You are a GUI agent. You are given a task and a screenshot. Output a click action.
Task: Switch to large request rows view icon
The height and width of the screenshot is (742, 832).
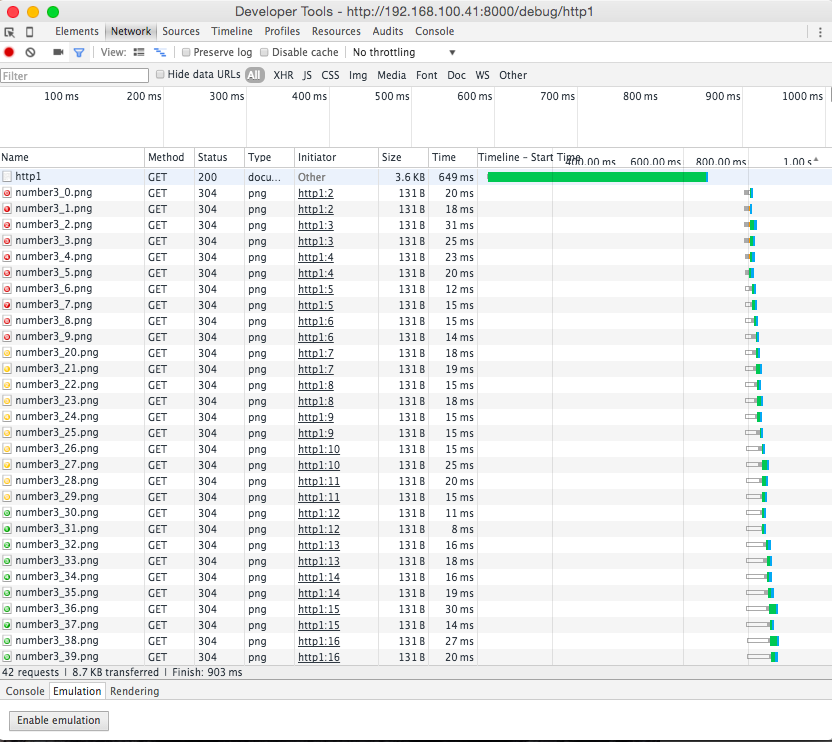139,52
